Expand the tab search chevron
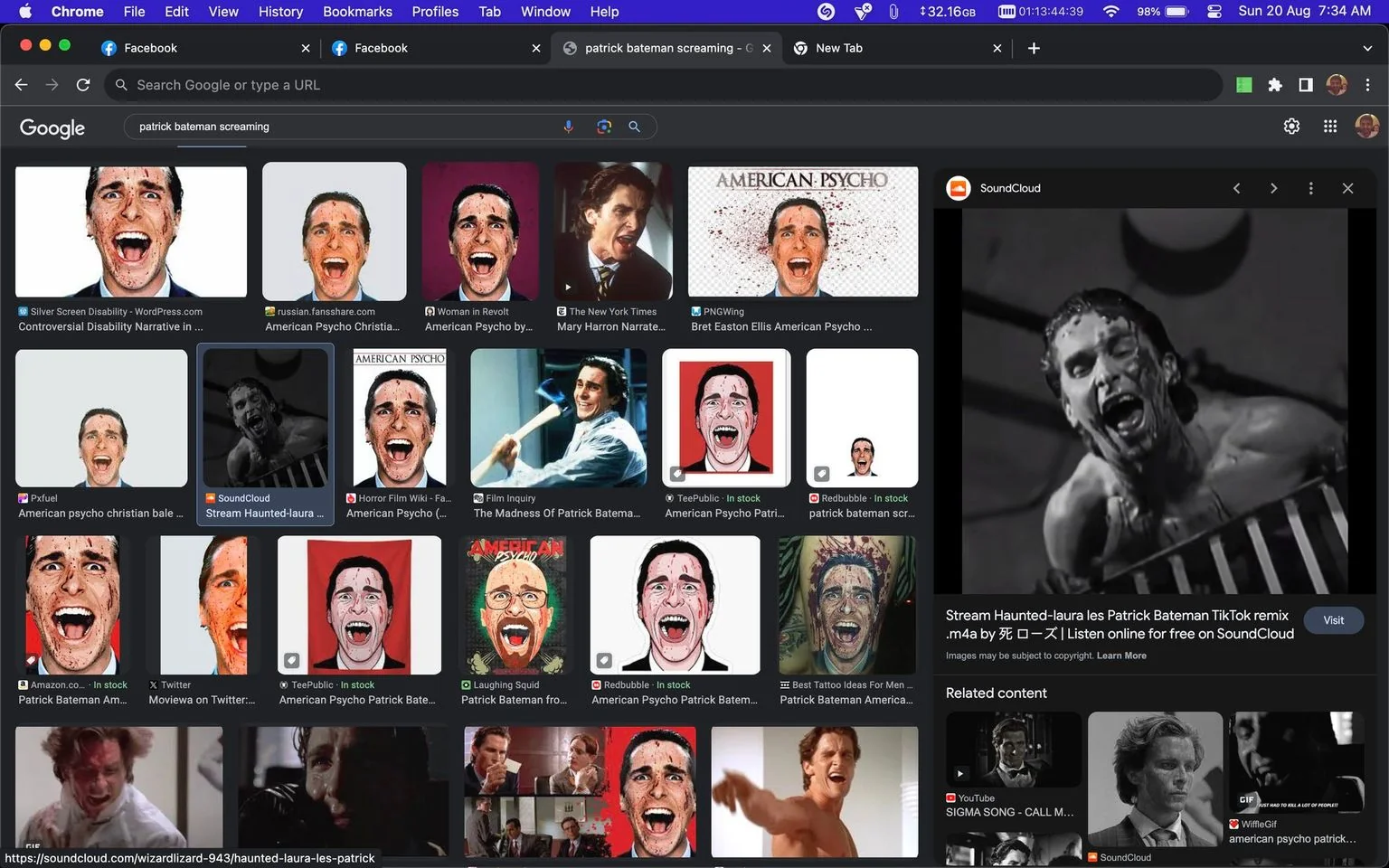Screen dimensions: 1389x868 click(x=1367, y=48)
